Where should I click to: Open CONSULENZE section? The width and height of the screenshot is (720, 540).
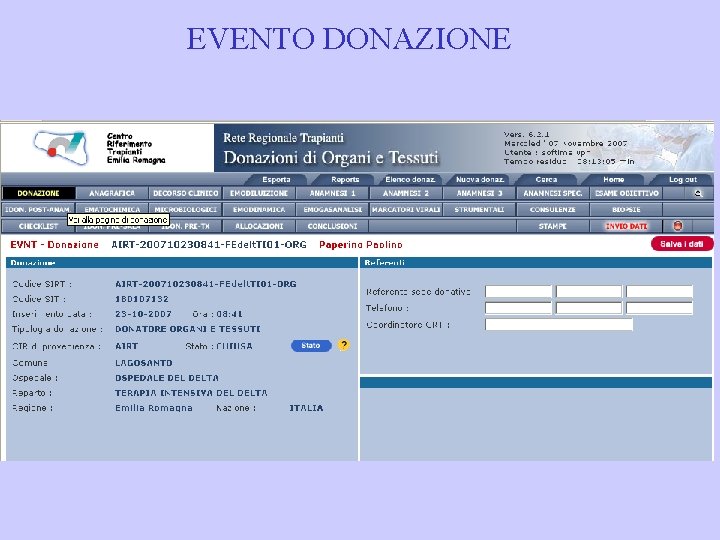(x=553, y=209)
